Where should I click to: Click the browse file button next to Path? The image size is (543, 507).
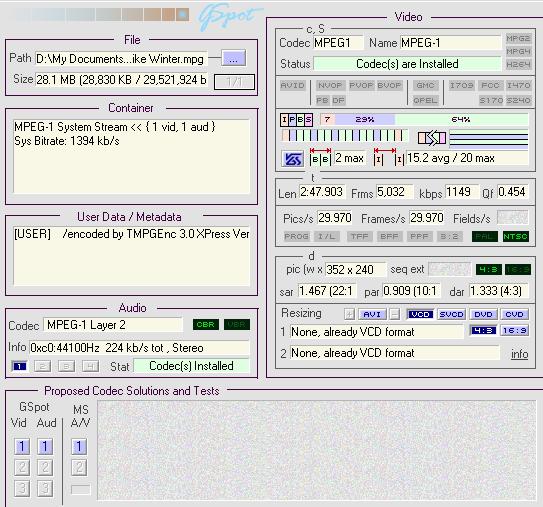pyautogui.click(x=233, y=59)
